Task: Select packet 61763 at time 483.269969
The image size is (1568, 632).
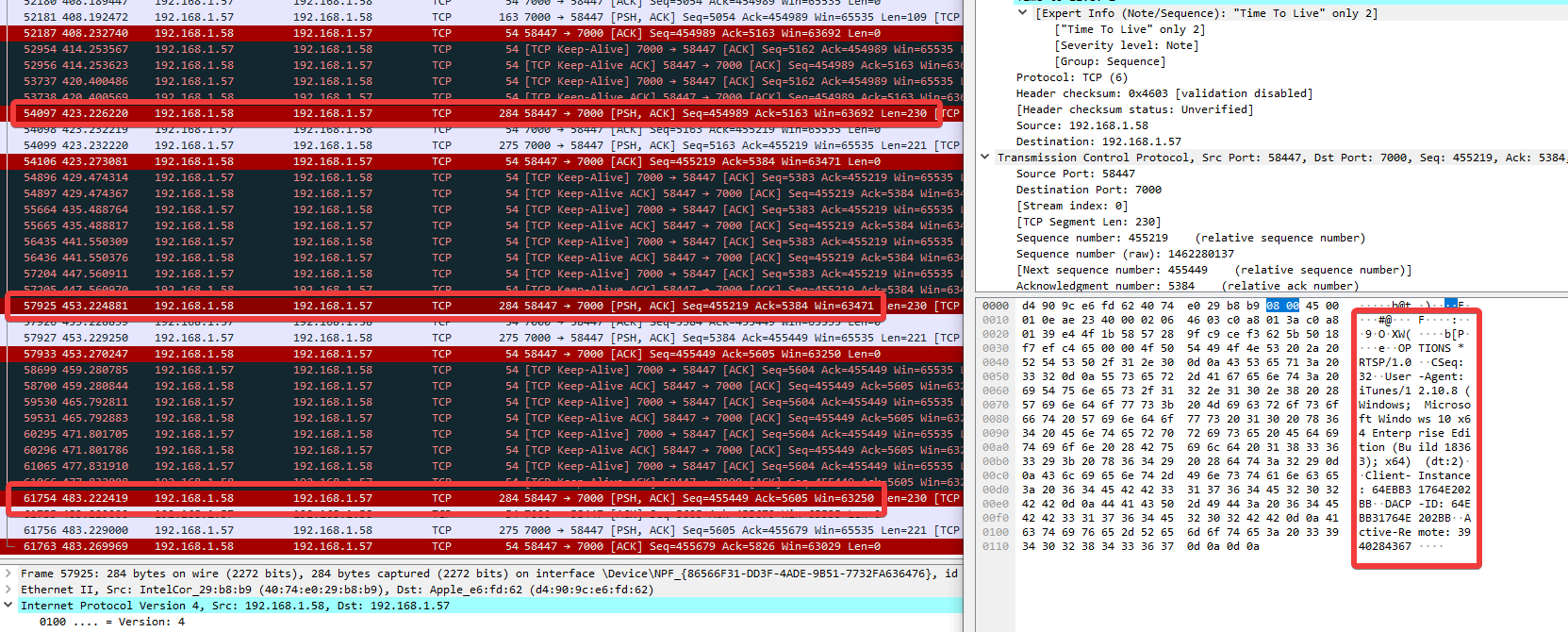Action: tap(482, 546)
